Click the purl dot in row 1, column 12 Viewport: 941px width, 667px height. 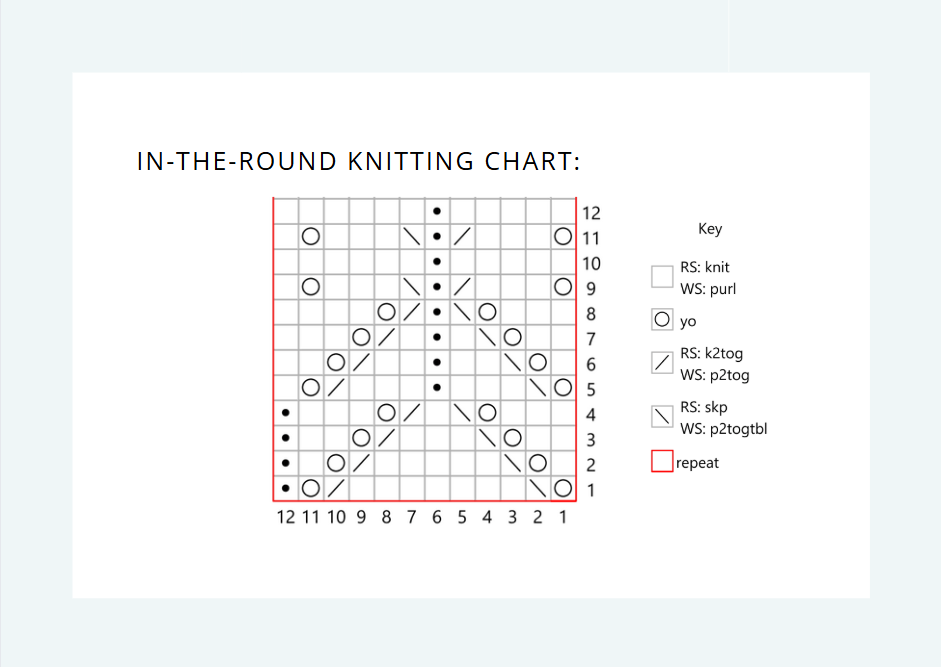[x=286, y=488]
